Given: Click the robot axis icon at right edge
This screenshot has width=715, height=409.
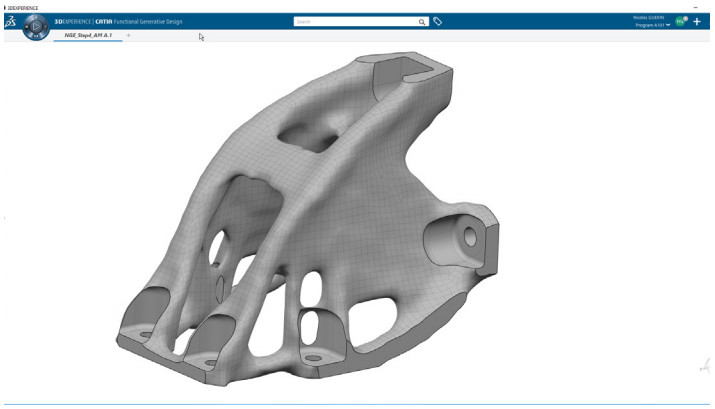Looking at the screenshot, I should [707, 367].
